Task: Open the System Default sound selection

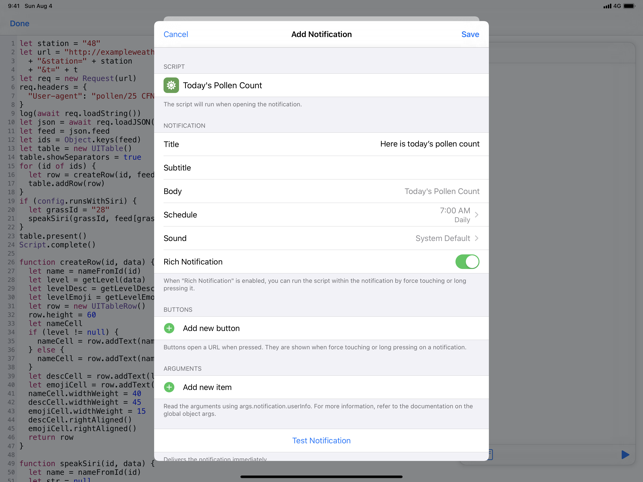Action: point(441,239)
